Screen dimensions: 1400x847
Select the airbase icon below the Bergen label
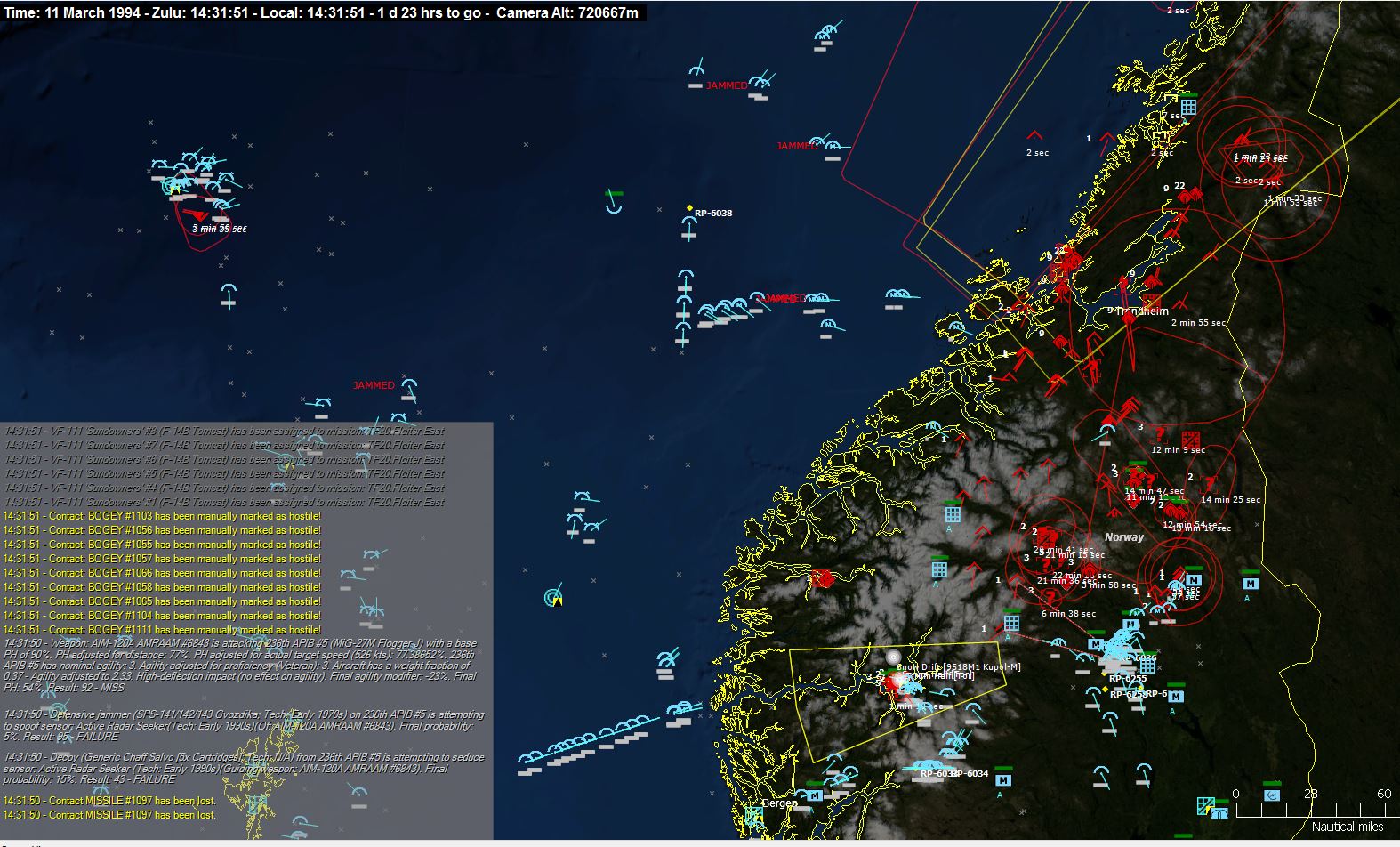[x=754, y=816]
